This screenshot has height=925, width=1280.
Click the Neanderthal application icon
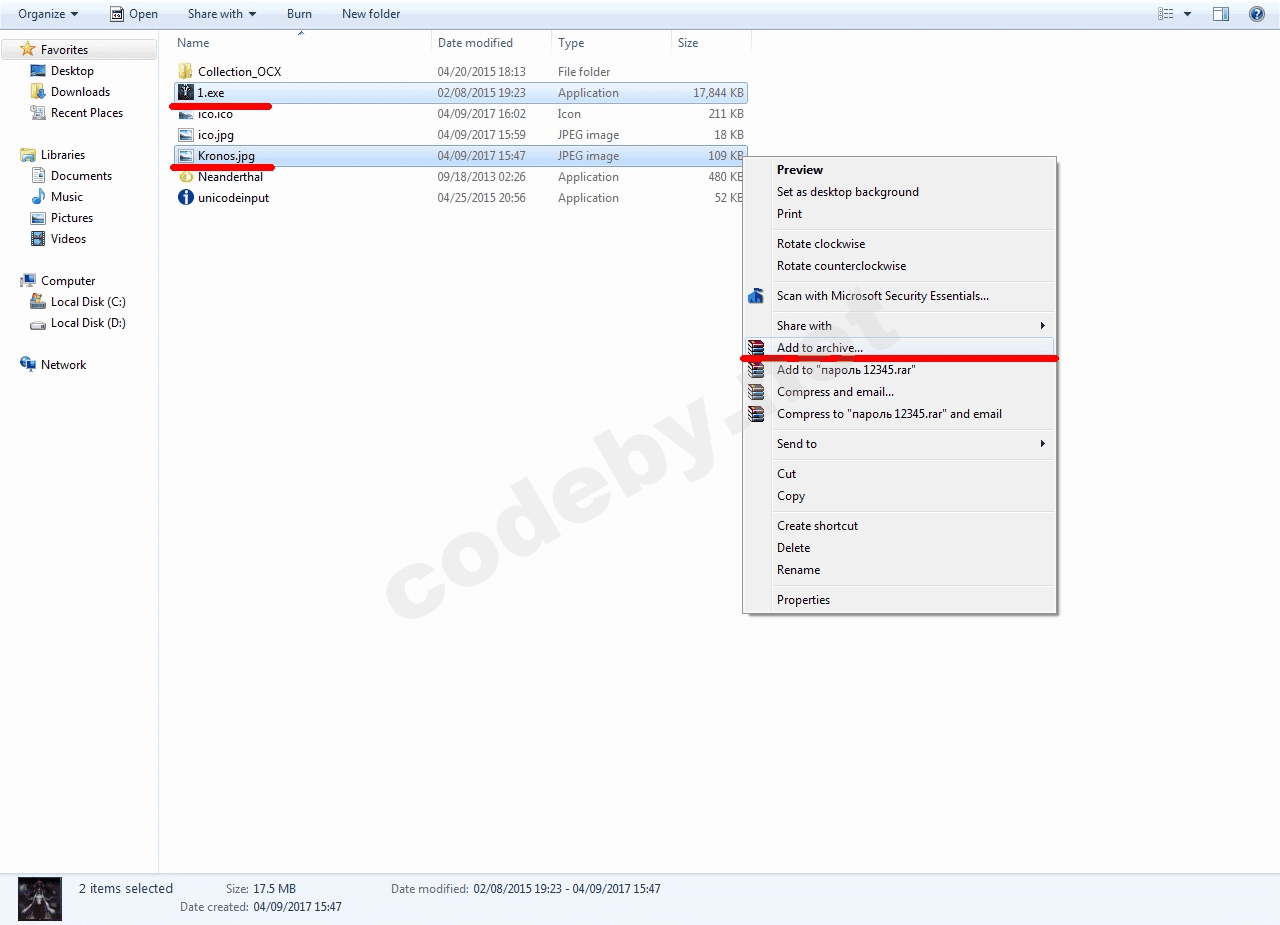(x=185, y=176)
